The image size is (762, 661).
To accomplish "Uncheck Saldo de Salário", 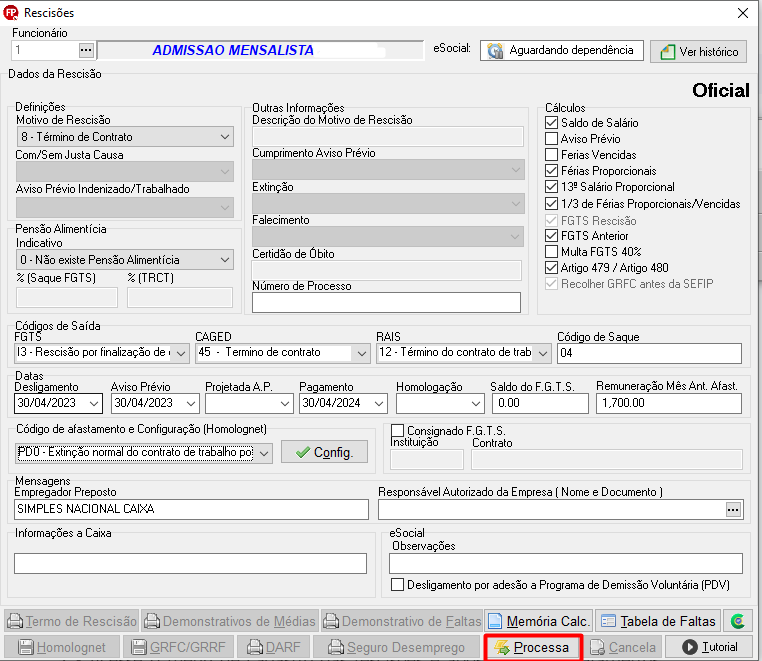I will (x=551, y=122).
